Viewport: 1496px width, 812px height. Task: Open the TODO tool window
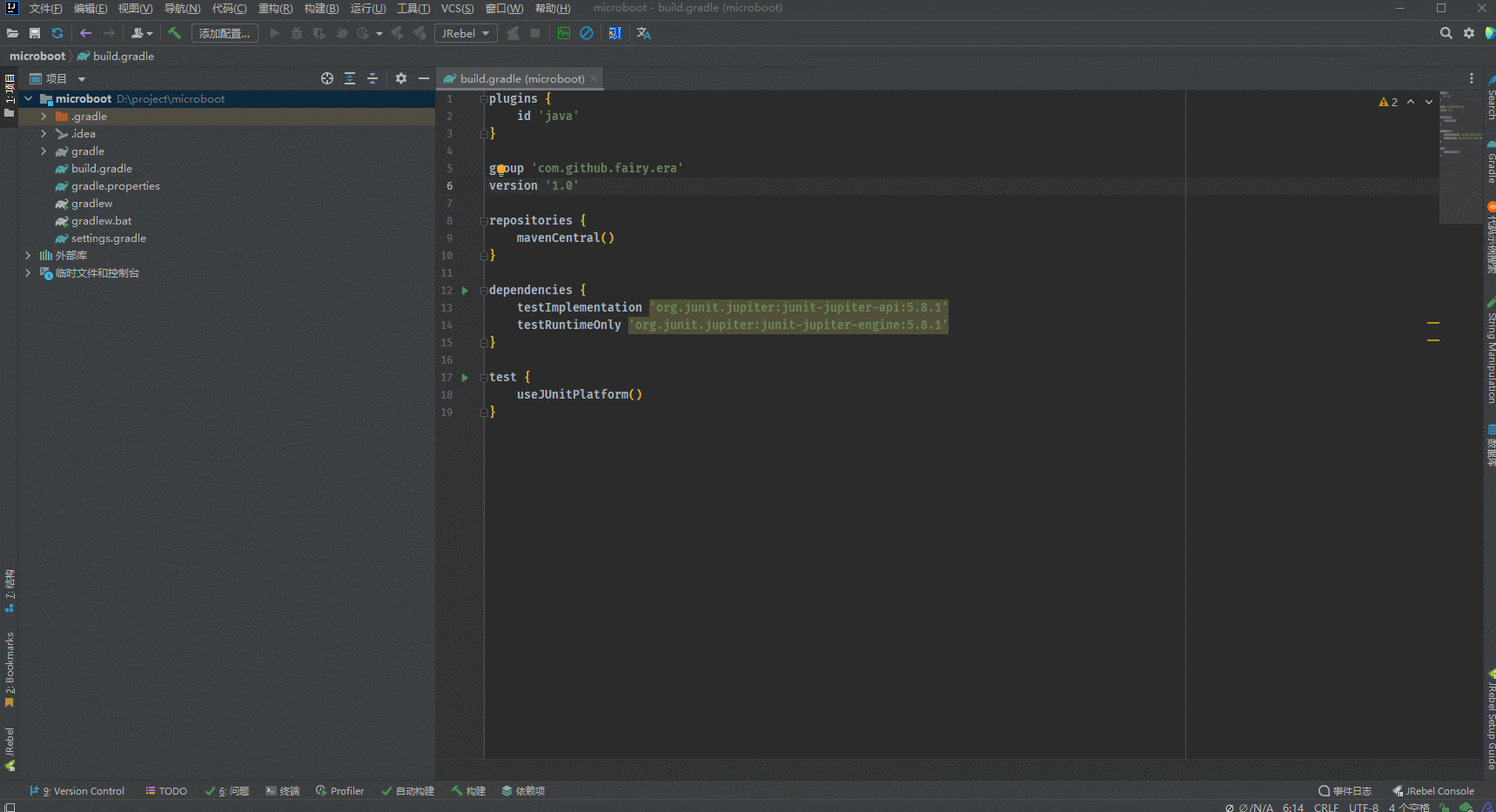tap(166, 791)
